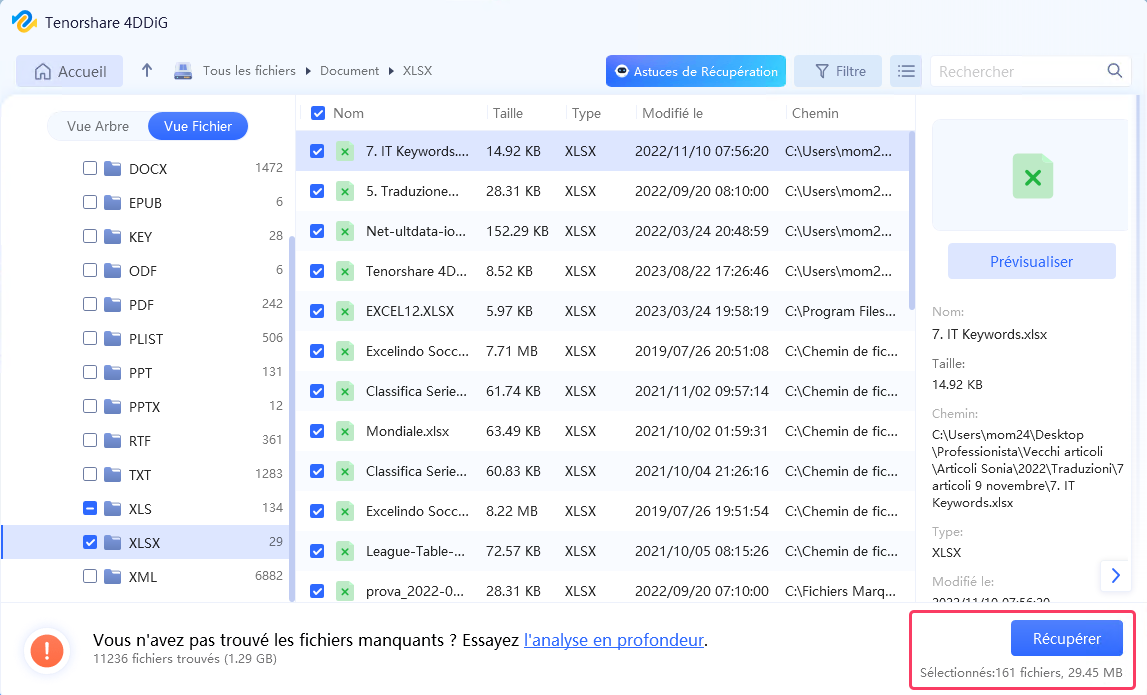Select Vue Fichier view
The height and width of the screenshot is (695, 1147).
click(x=197, y=126)
